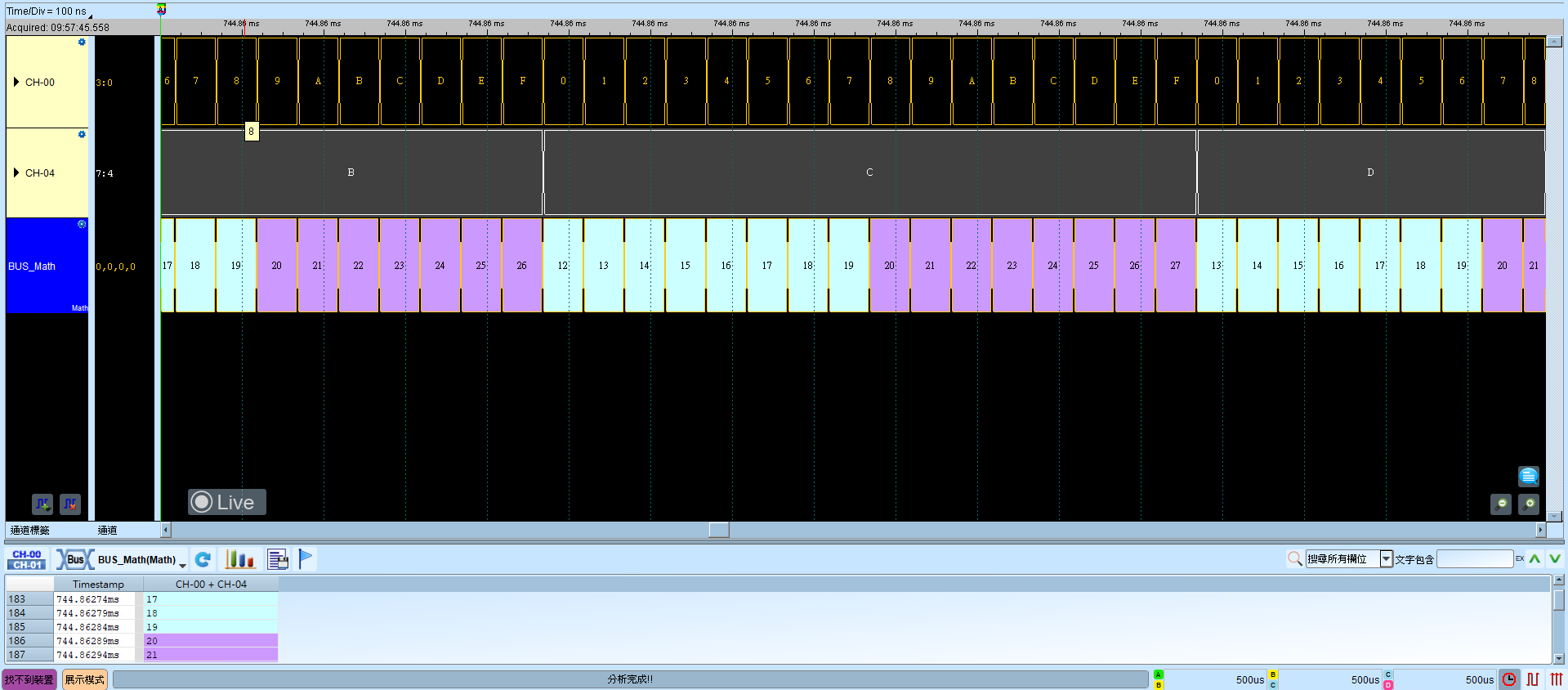Expand the CH-00 channel group
This screenshot has height=690, width=1568.
point(16,82)
